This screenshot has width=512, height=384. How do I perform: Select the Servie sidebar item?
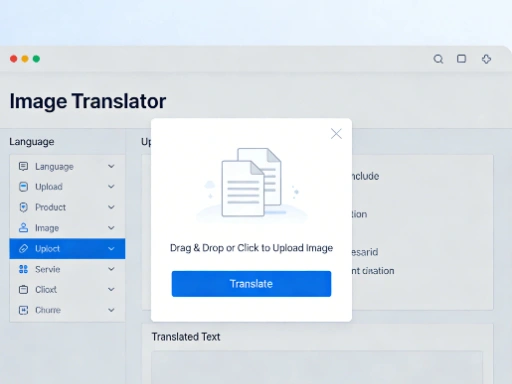(67, 269)
